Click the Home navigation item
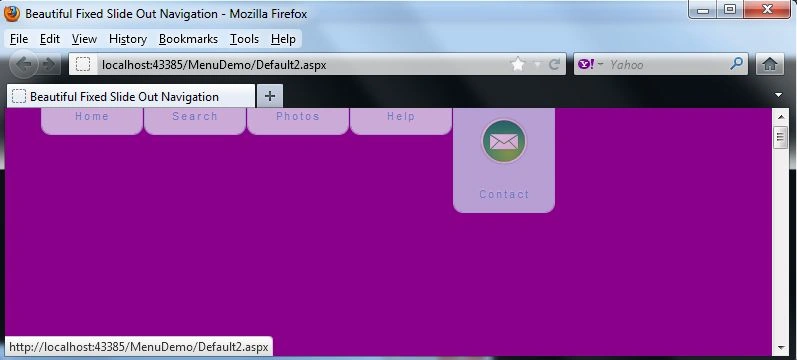797x360 pixels. [x=91, y=121]
